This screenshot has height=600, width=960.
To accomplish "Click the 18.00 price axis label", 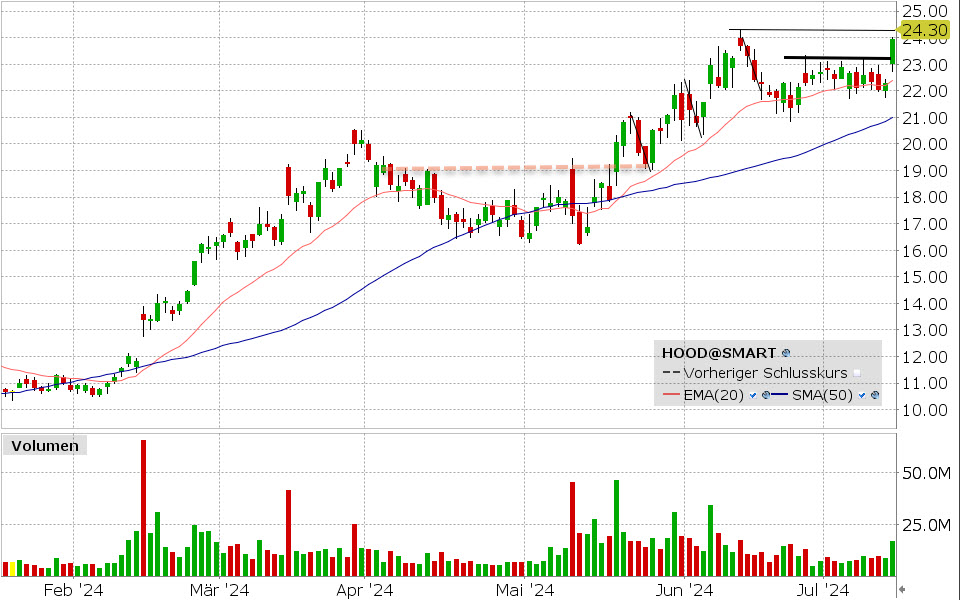I will [926, 197].
